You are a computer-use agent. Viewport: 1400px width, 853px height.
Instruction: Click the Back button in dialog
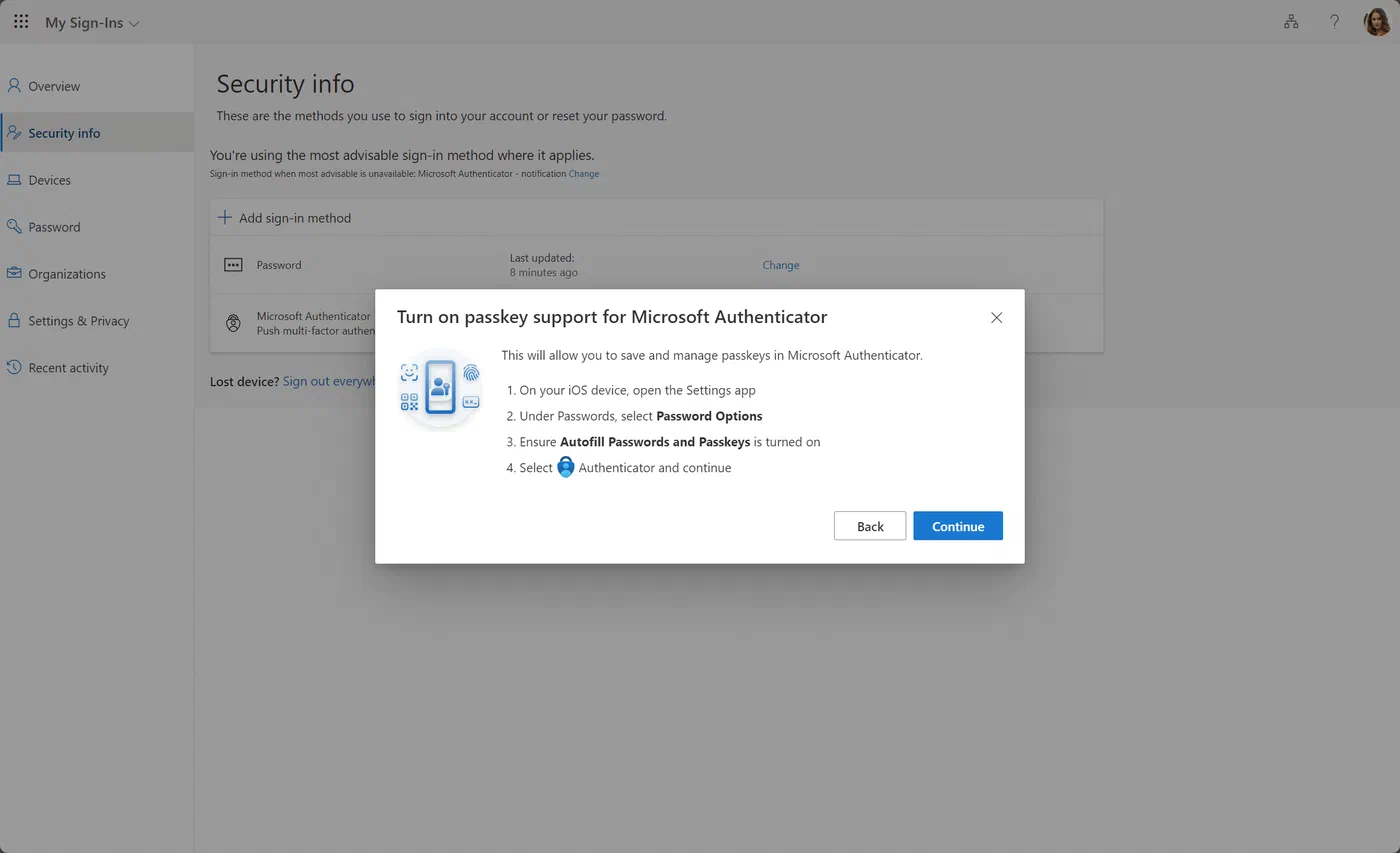click(870, 526)
